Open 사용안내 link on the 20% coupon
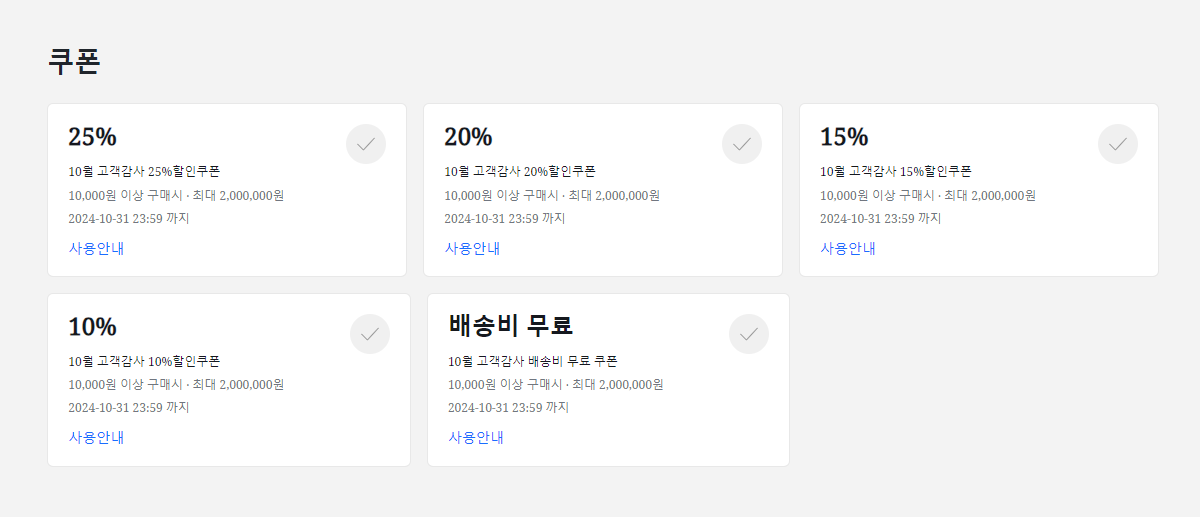Image resolution: width=1200 pixels, height=517 pixels. point(472,248)
